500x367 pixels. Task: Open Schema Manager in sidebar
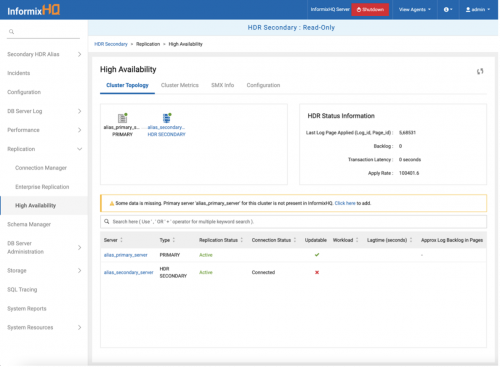click(x=29, y=225)
